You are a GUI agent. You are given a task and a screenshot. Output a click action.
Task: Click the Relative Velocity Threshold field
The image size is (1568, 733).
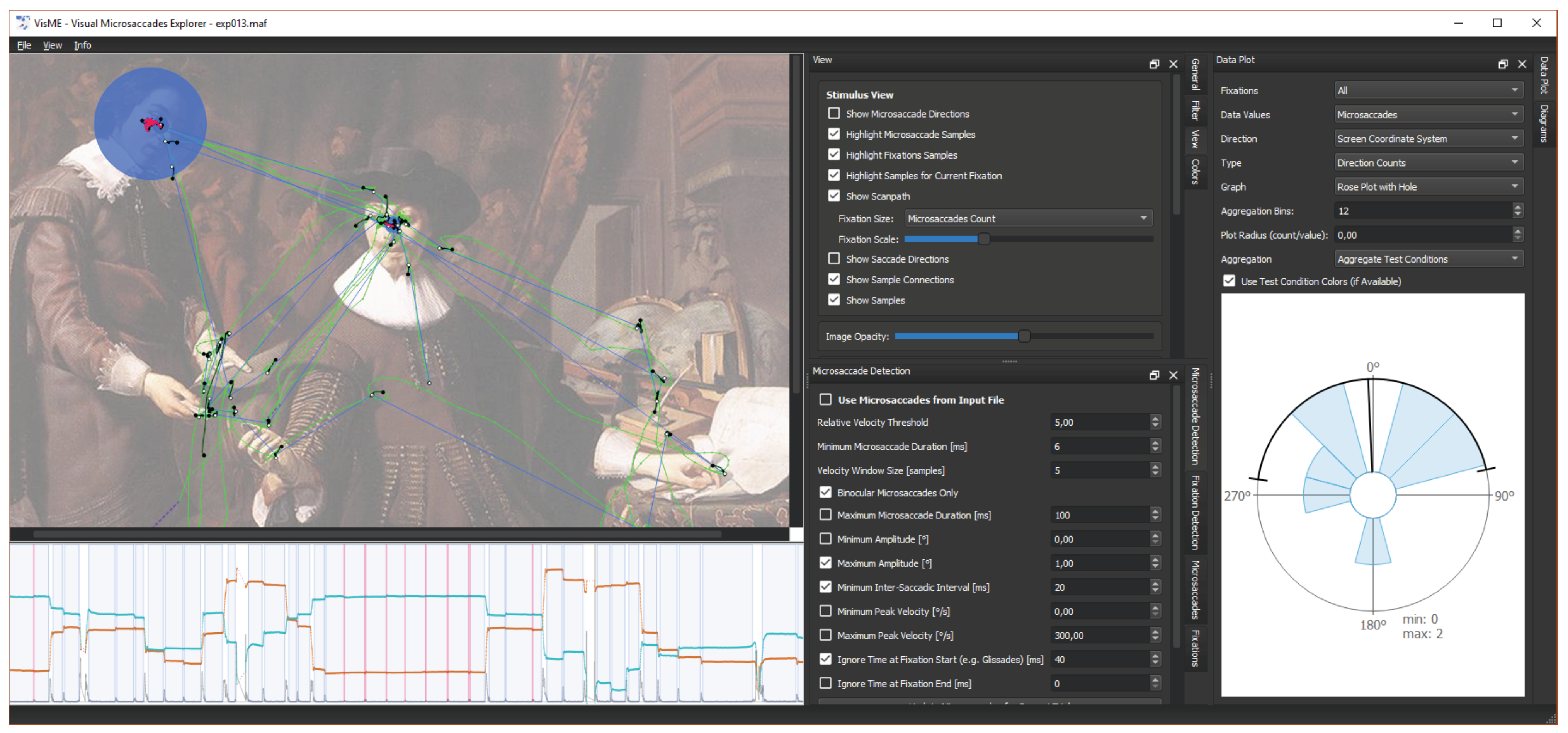tap(1100, 422)
